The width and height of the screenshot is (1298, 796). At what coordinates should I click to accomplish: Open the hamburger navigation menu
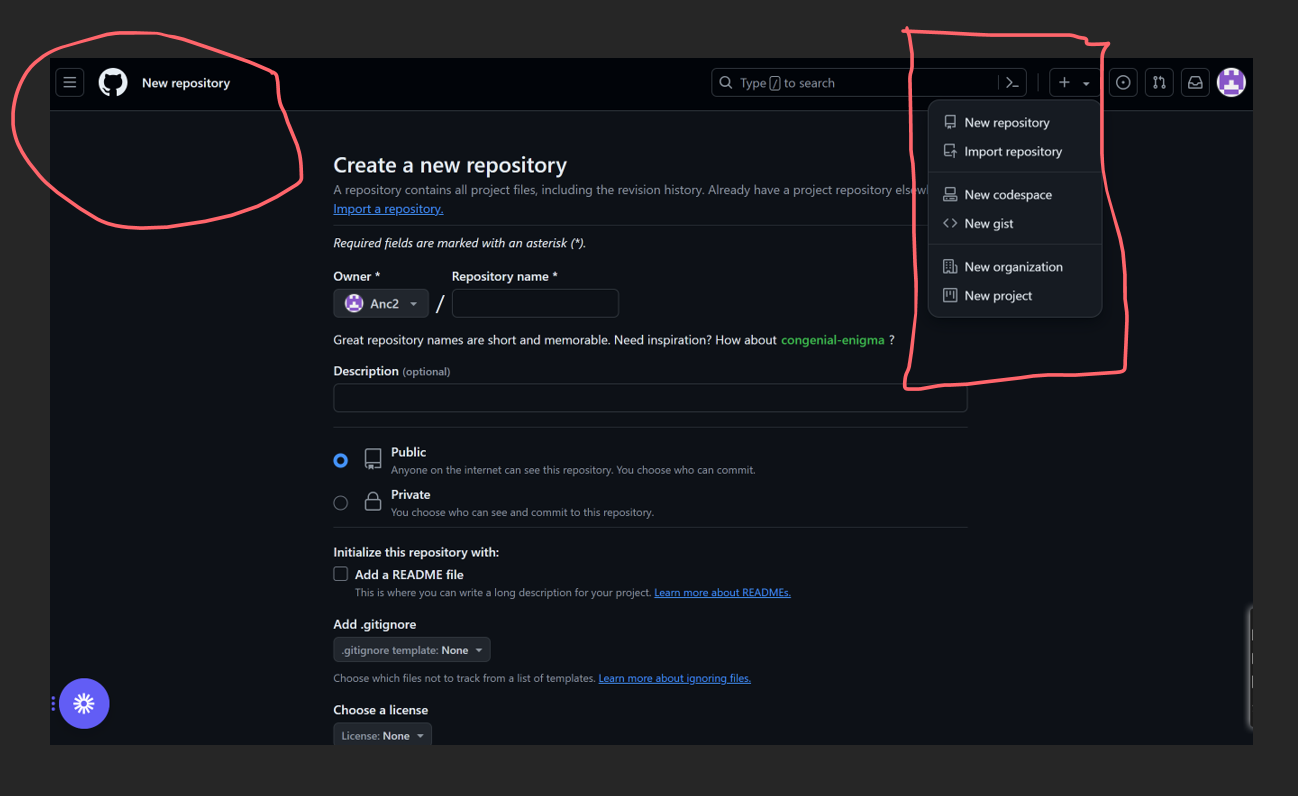70,83
